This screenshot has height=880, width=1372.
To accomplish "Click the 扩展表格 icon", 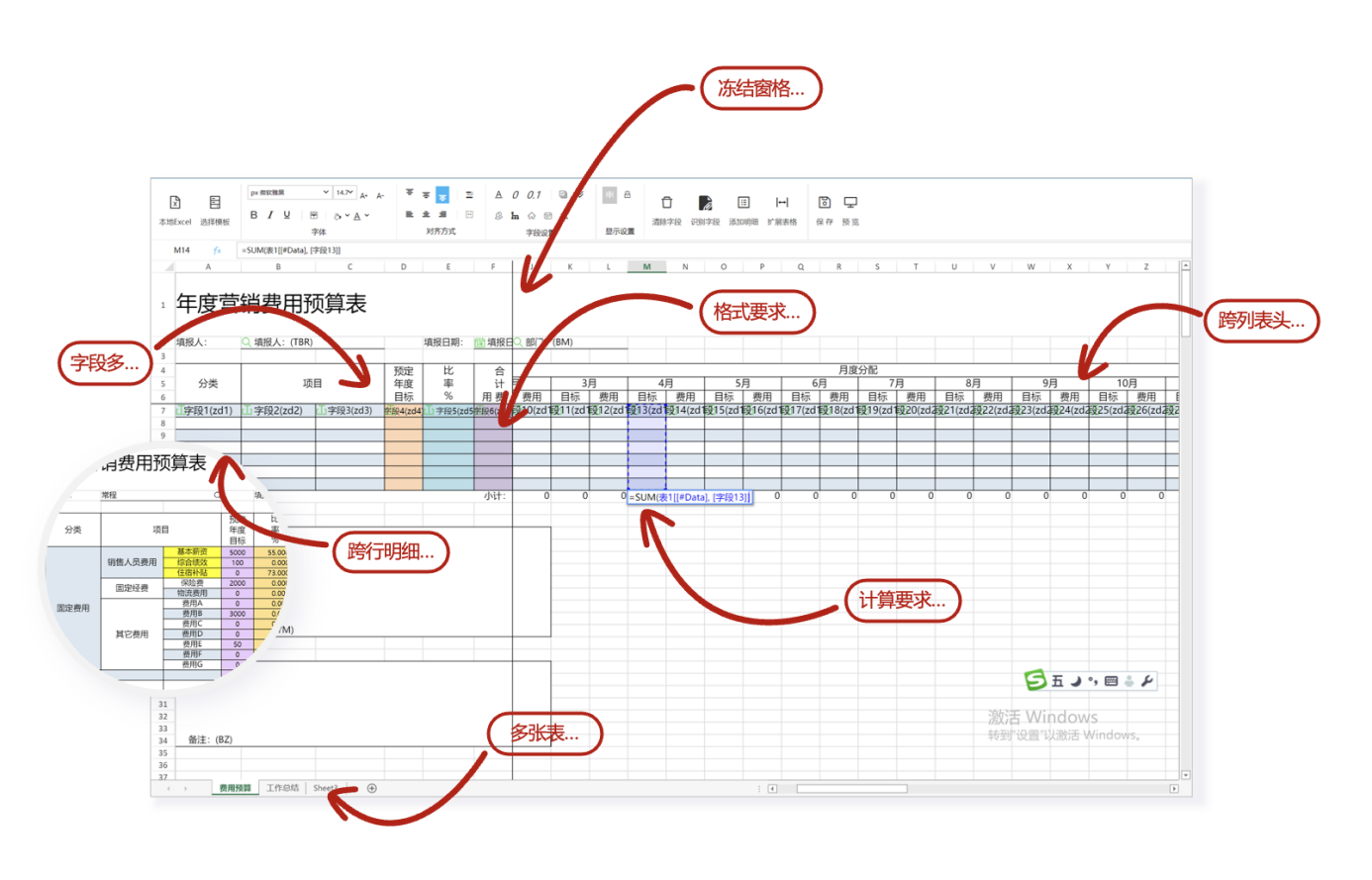I will click(782, 203).
